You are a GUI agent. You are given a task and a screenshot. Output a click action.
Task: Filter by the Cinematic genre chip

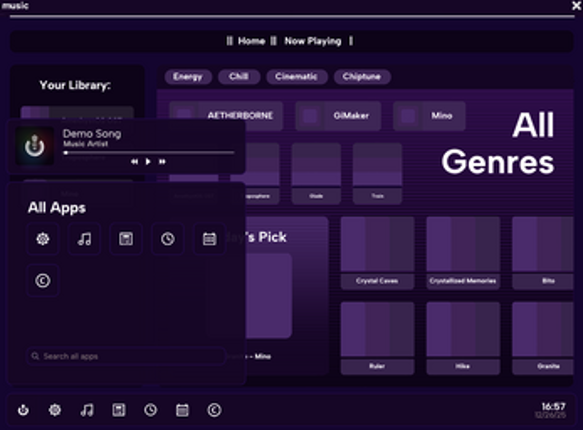point(296,77)
